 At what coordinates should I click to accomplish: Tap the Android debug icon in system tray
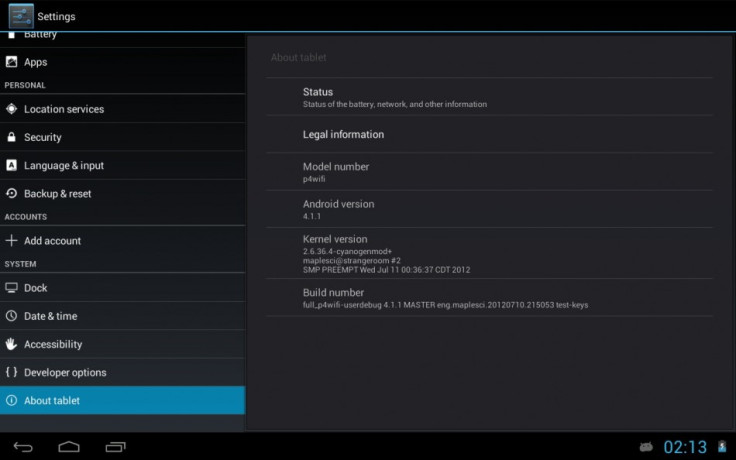(x=646, y=447)
